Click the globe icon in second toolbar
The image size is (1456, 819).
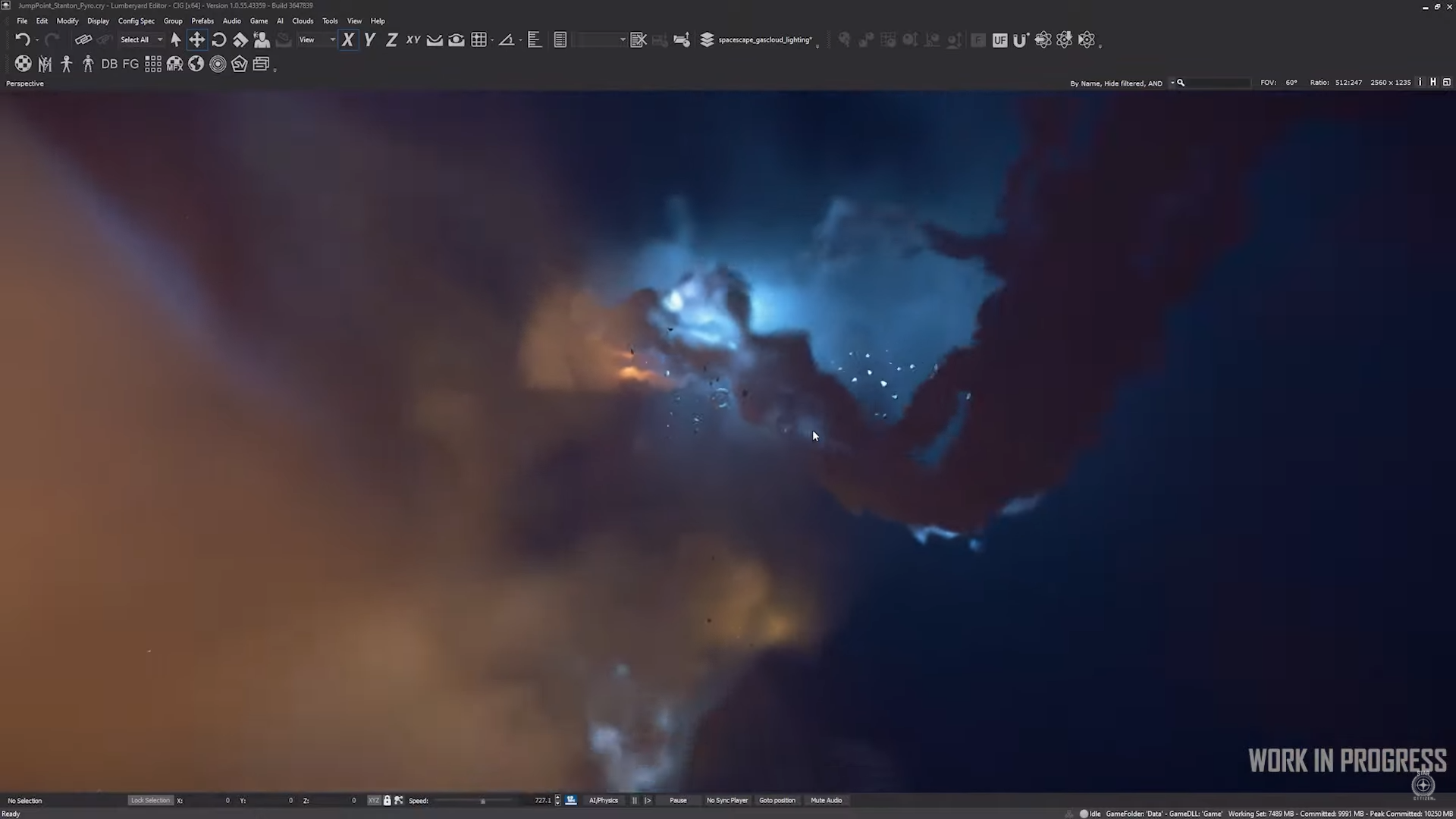tap(196, 64)
